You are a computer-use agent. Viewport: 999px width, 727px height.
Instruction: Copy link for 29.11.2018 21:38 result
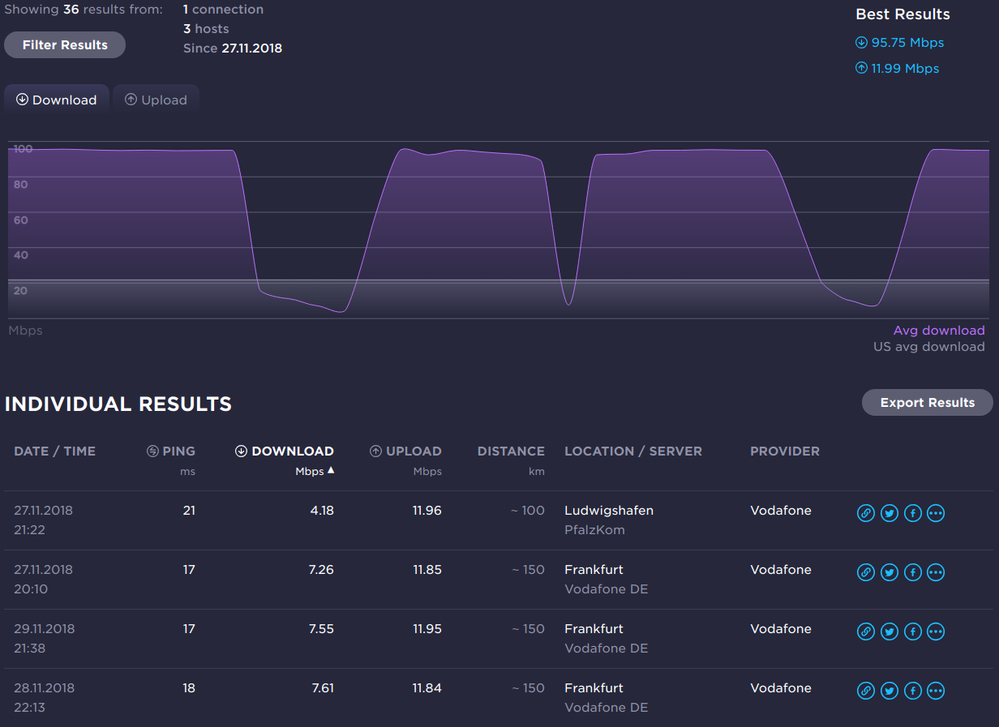pyautogui.click(x=865, y=631)
